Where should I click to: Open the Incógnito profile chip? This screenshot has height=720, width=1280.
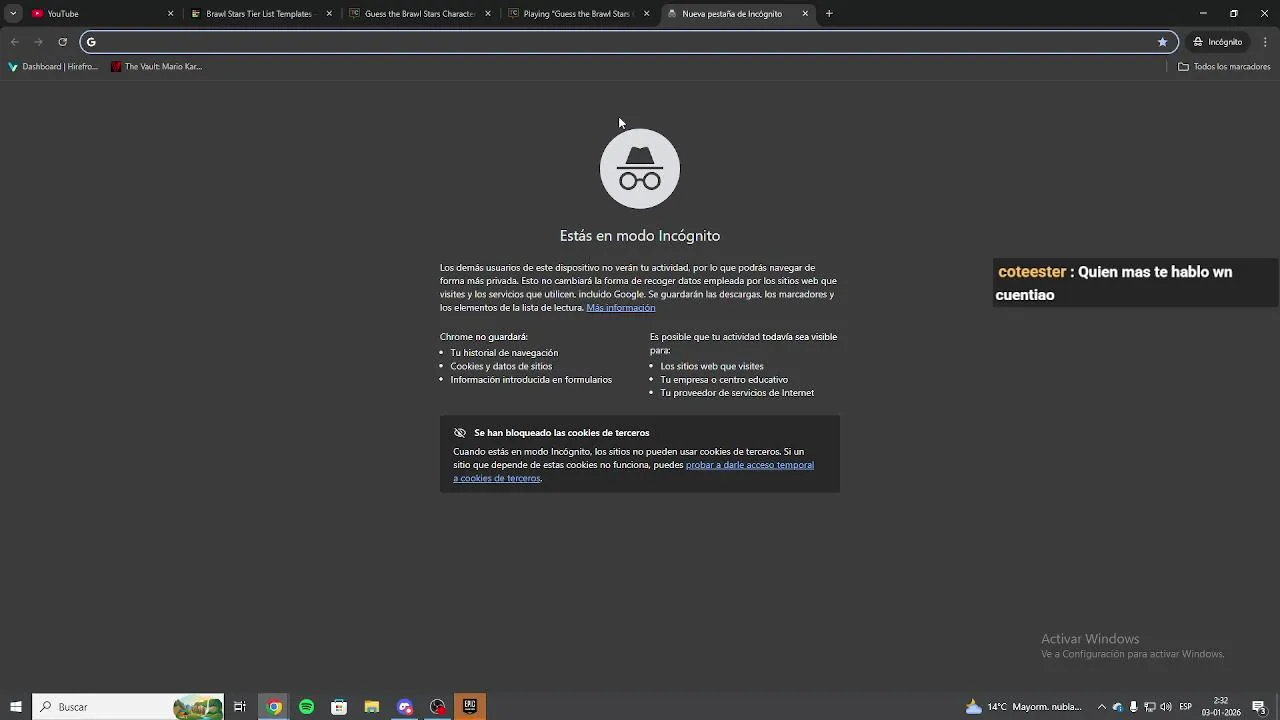point(1218,42)
